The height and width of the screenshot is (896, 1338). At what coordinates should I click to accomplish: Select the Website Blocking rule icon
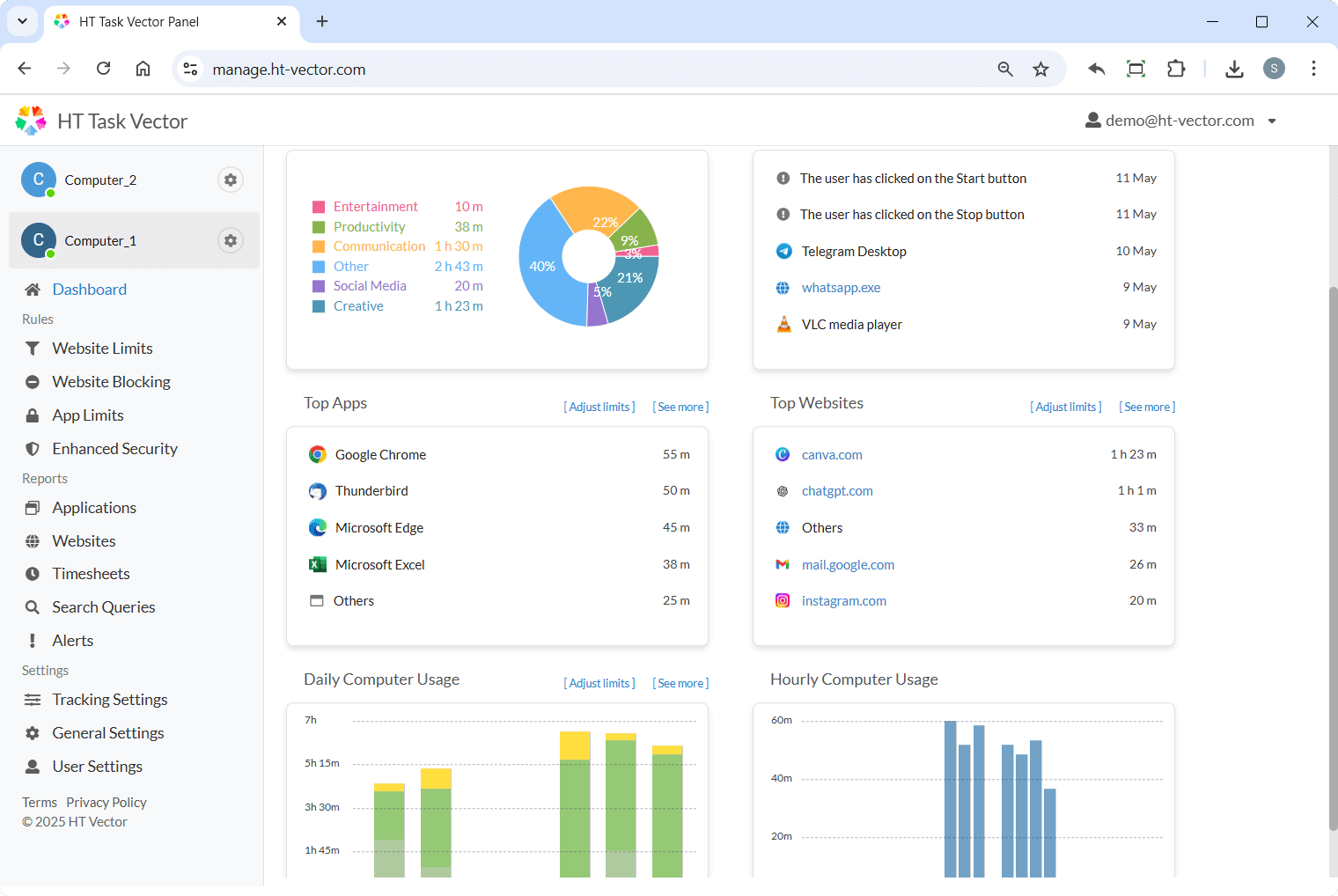click(33, 381)
